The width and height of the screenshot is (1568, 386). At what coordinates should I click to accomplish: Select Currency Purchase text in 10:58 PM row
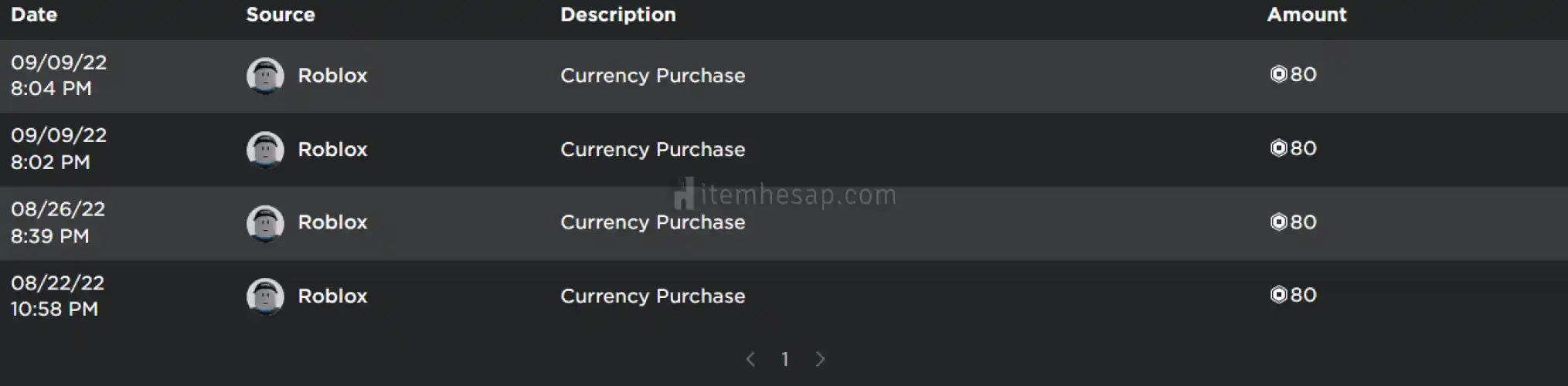pyautogui.click(x=653, y=296)
